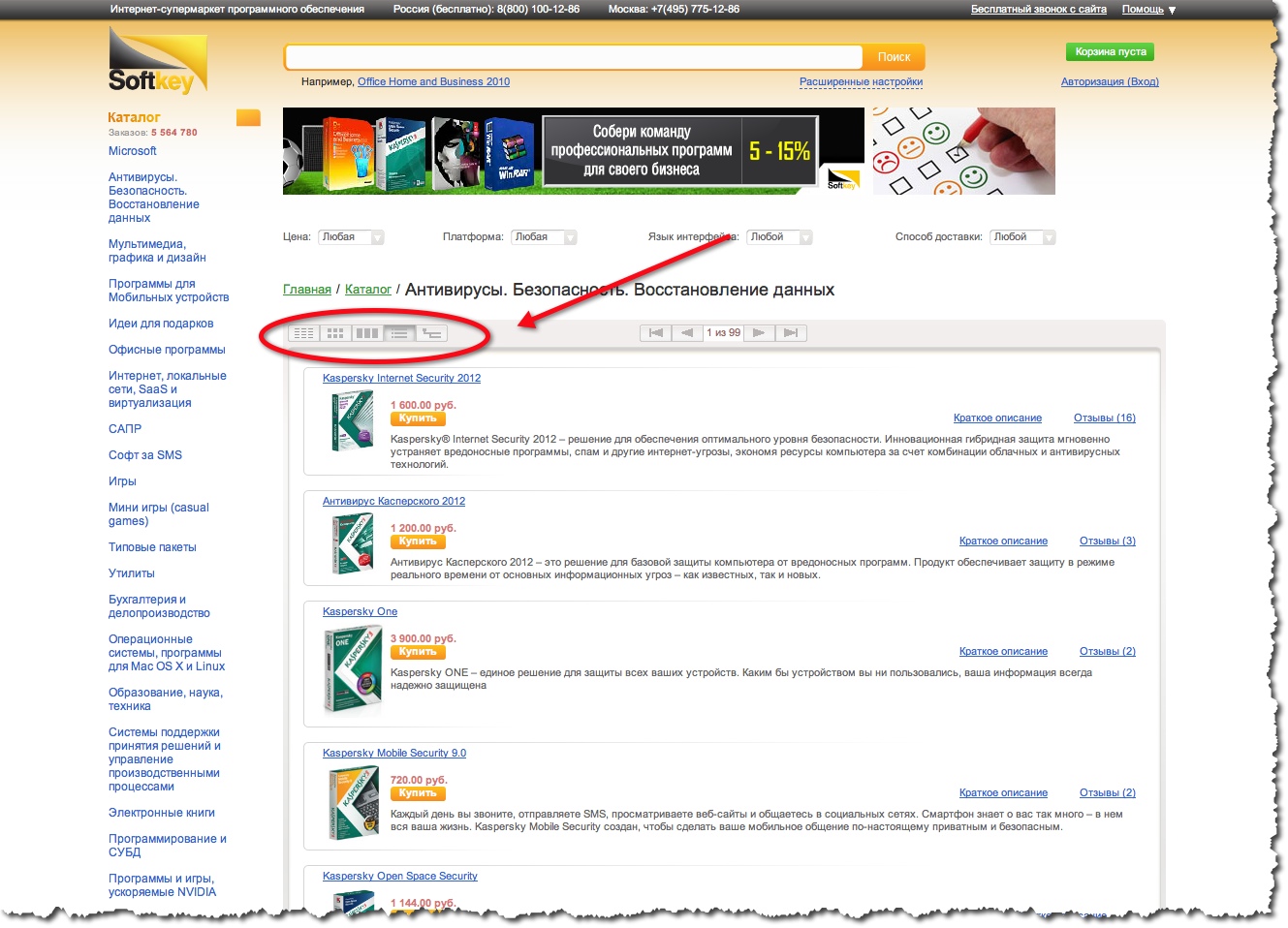The width and height of the screenshot is (1288, 928).
Task: Open the Язык интерфейса dropdown
Action: (x=780, y=237)
